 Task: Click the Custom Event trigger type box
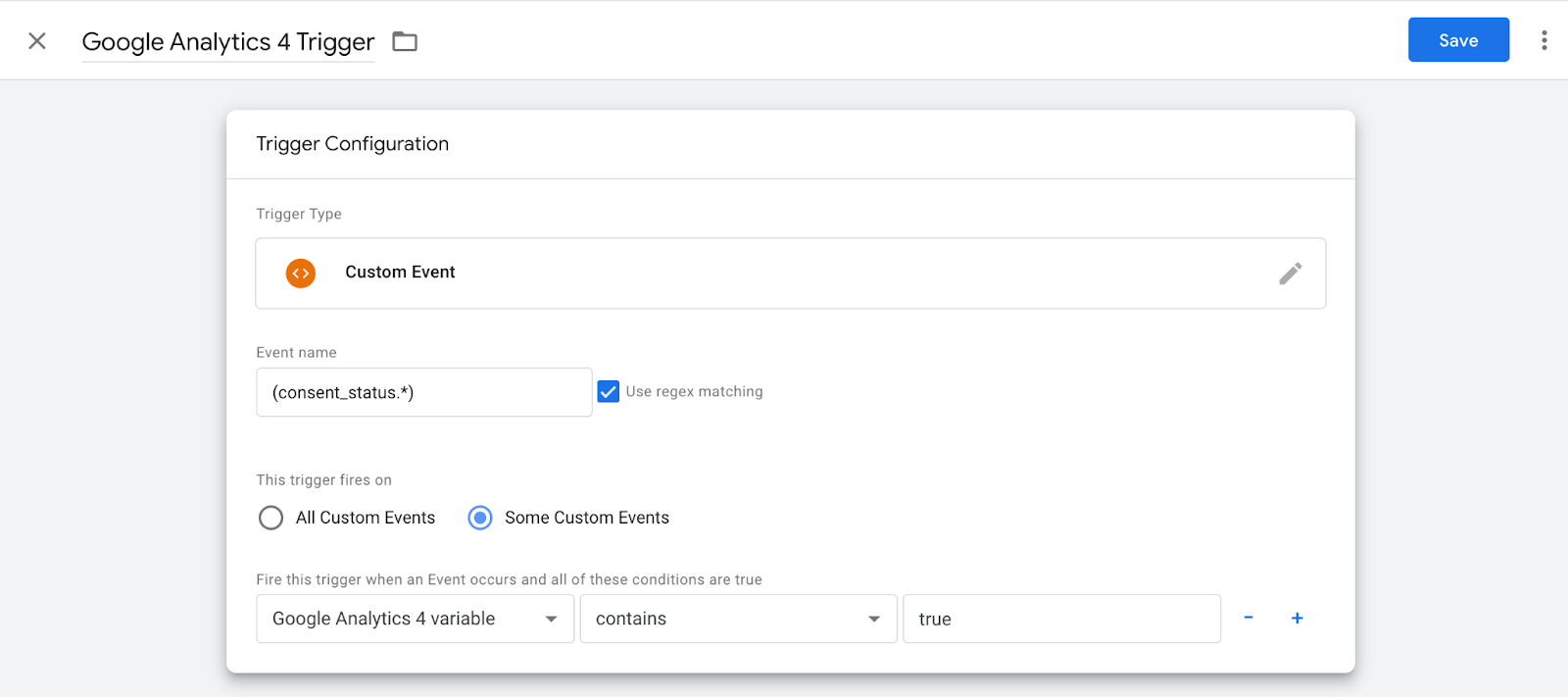click(x=790, y=274)
